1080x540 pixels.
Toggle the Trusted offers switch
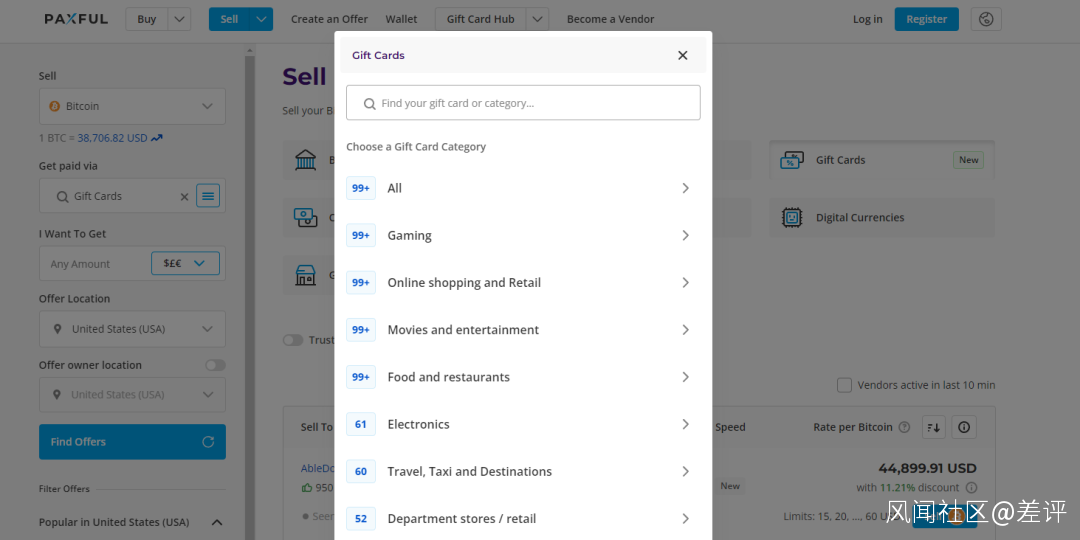pos(292,340)
